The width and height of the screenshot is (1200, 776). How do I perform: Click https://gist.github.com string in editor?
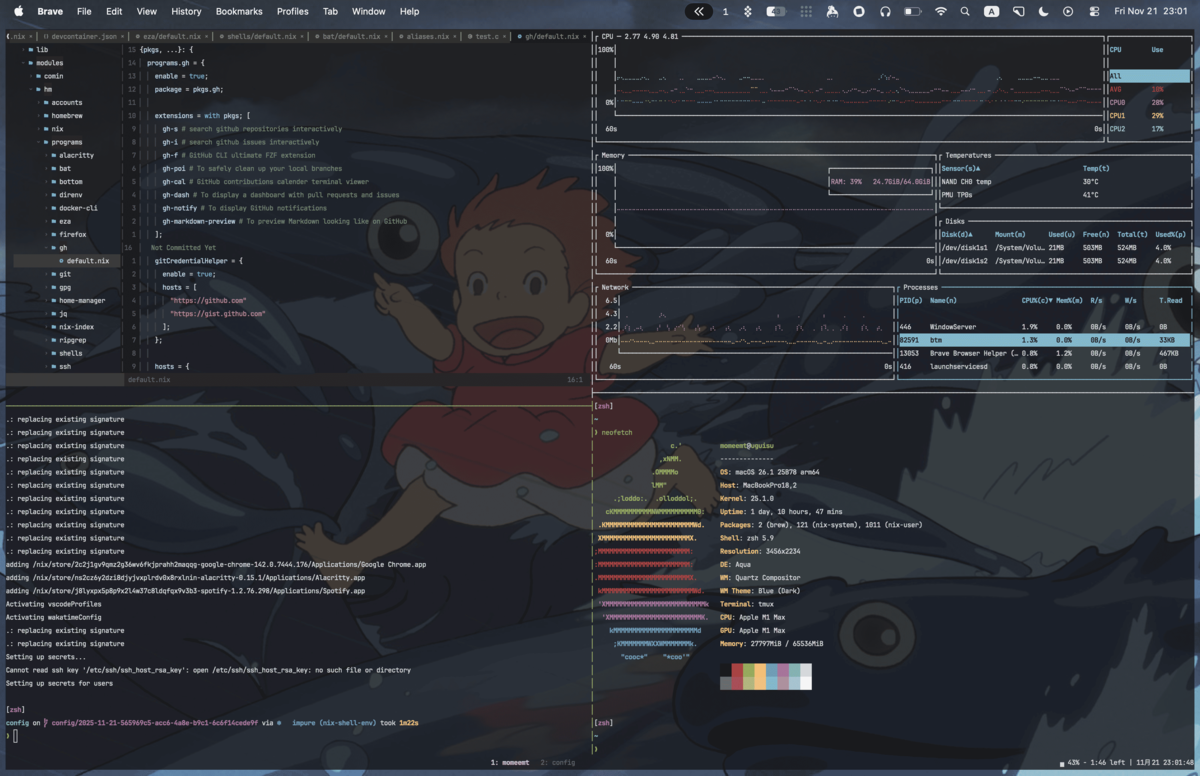218,313
